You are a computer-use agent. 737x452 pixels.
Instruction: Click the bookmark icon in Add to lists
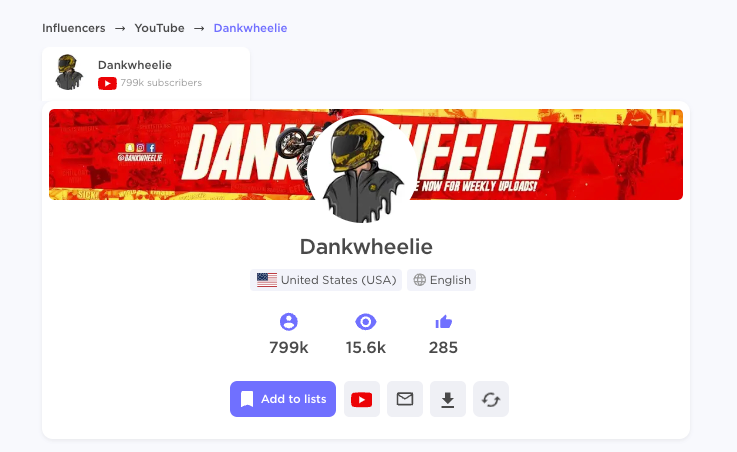tap(247, 399)
